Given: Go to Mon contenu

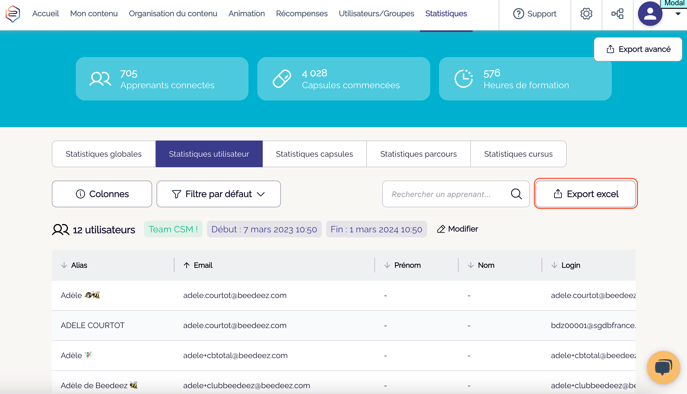Looking at the screenshot, I should 94,14.
